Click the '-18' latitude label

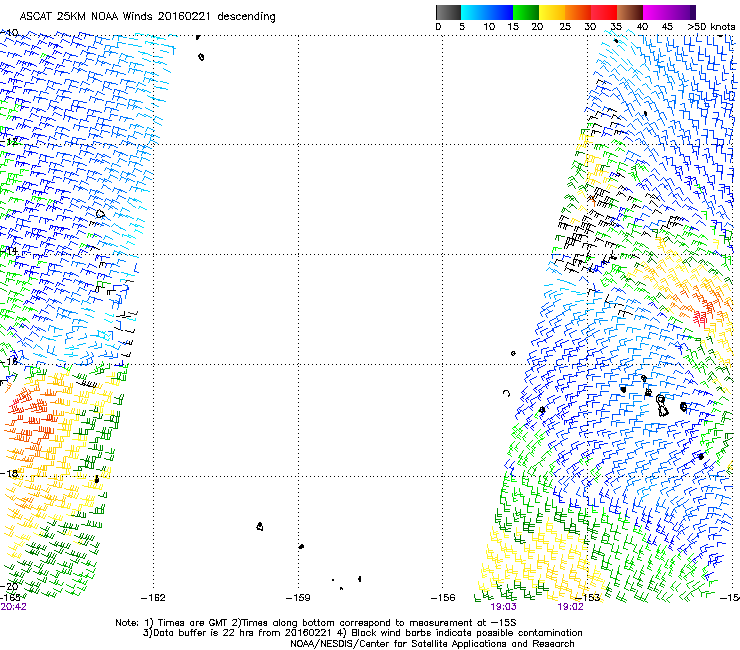pos(9,473)
